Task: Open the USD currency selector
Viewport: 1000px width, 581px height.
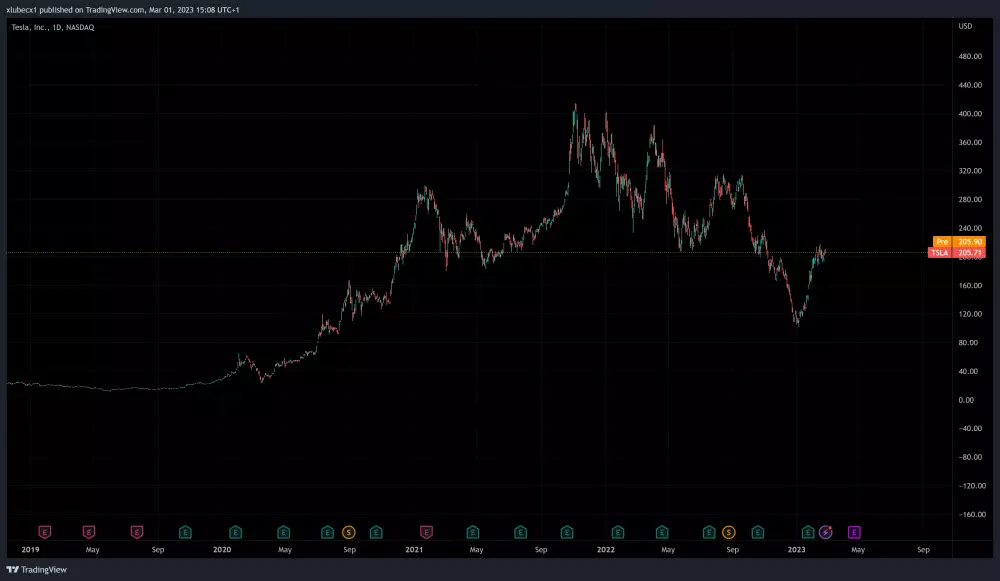Action: pos(965,25)
